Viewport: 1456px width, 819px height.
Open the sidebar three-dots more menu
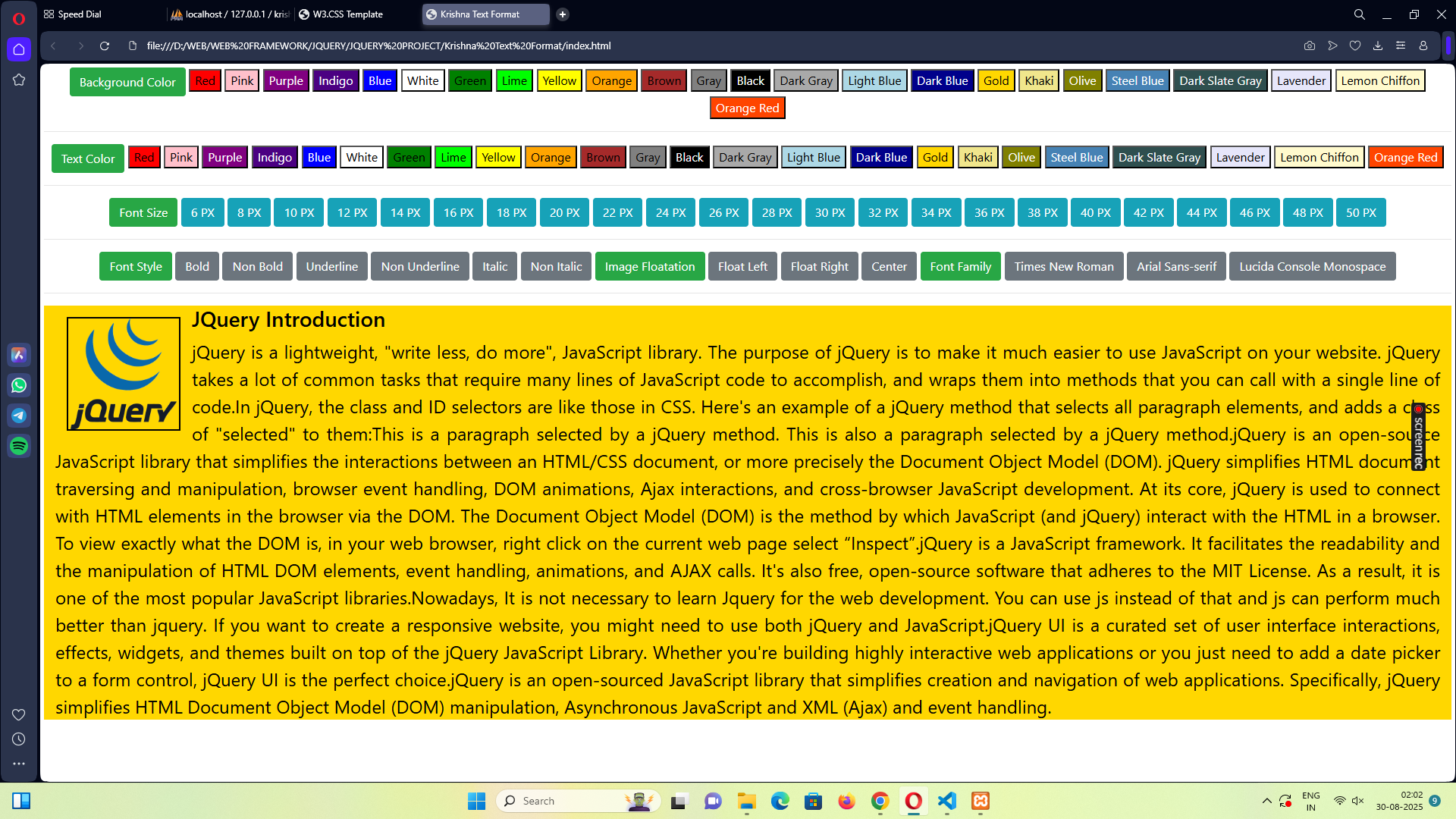[19, 764]
